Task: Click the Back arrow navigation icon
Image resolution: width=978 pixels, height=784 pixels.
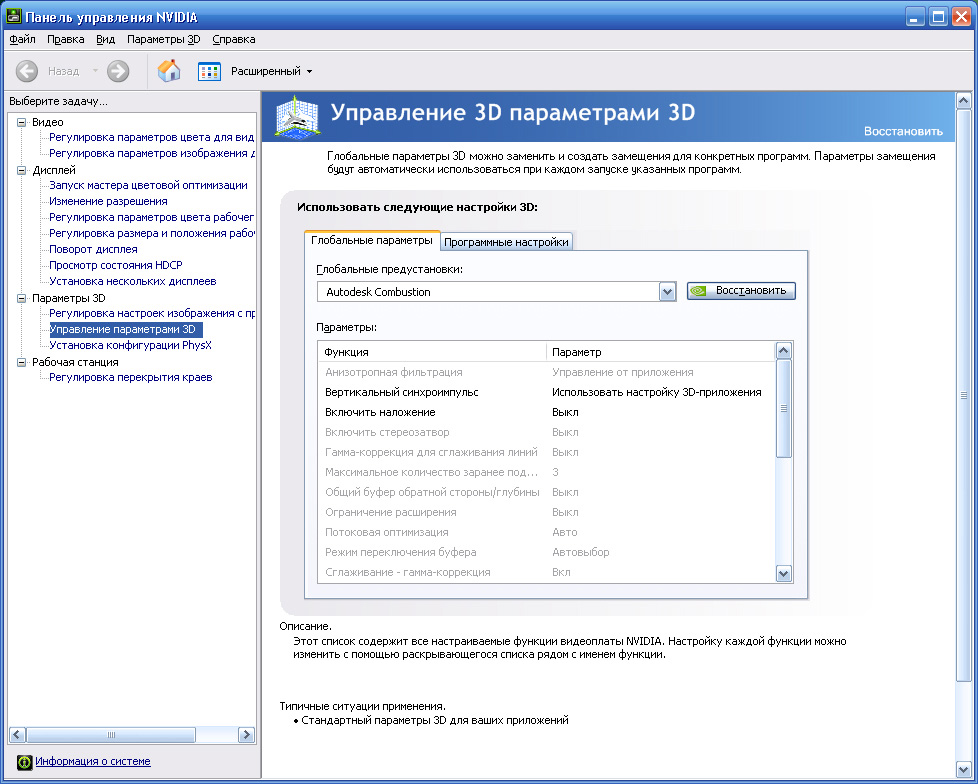Action: click(28, 71)
